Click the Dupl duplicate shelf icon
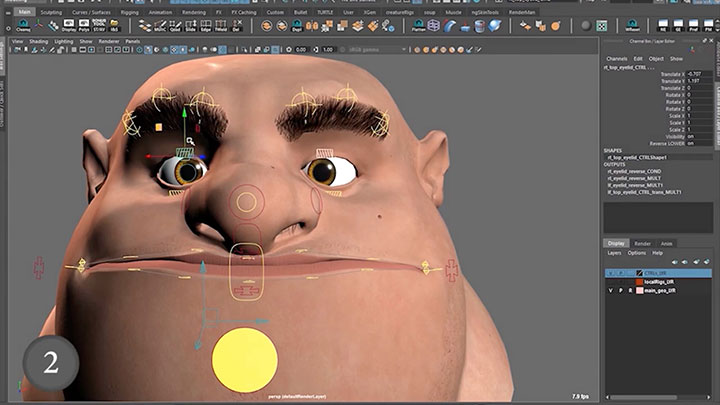This screenshot has width=720, height=405. [x=297, y=25]
